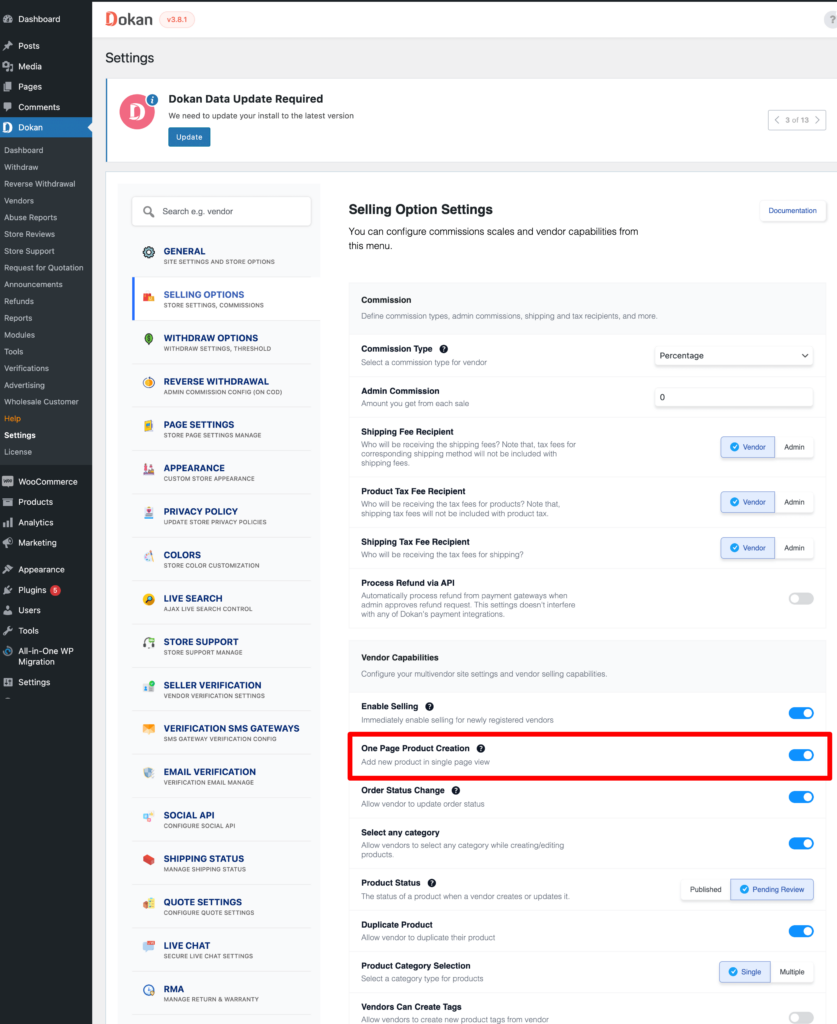The height and width of the screenshot is (1024, 837).
Task: Open Products admin menu
Action: 46,502
